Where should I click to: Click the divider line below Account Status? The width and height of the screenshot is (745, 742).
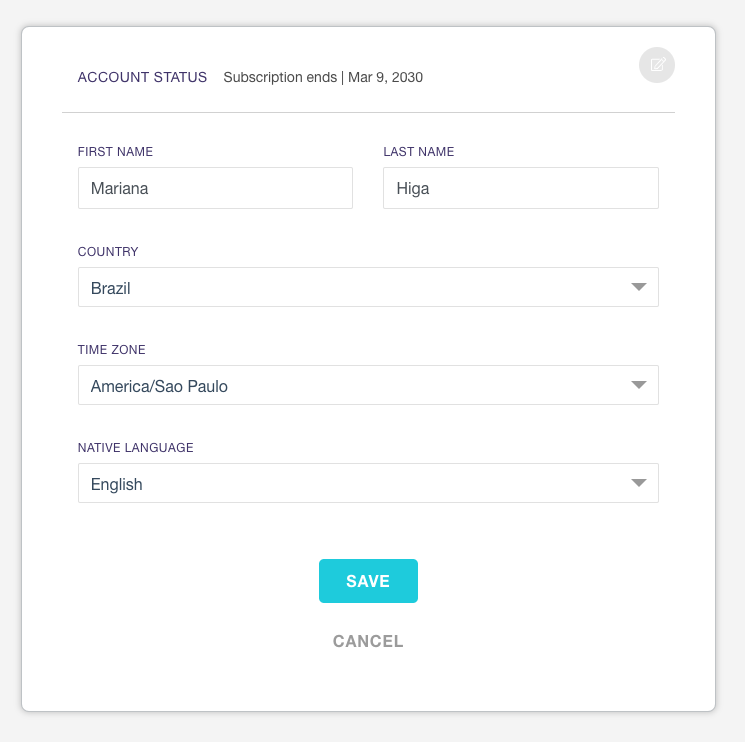pos(368,113)
